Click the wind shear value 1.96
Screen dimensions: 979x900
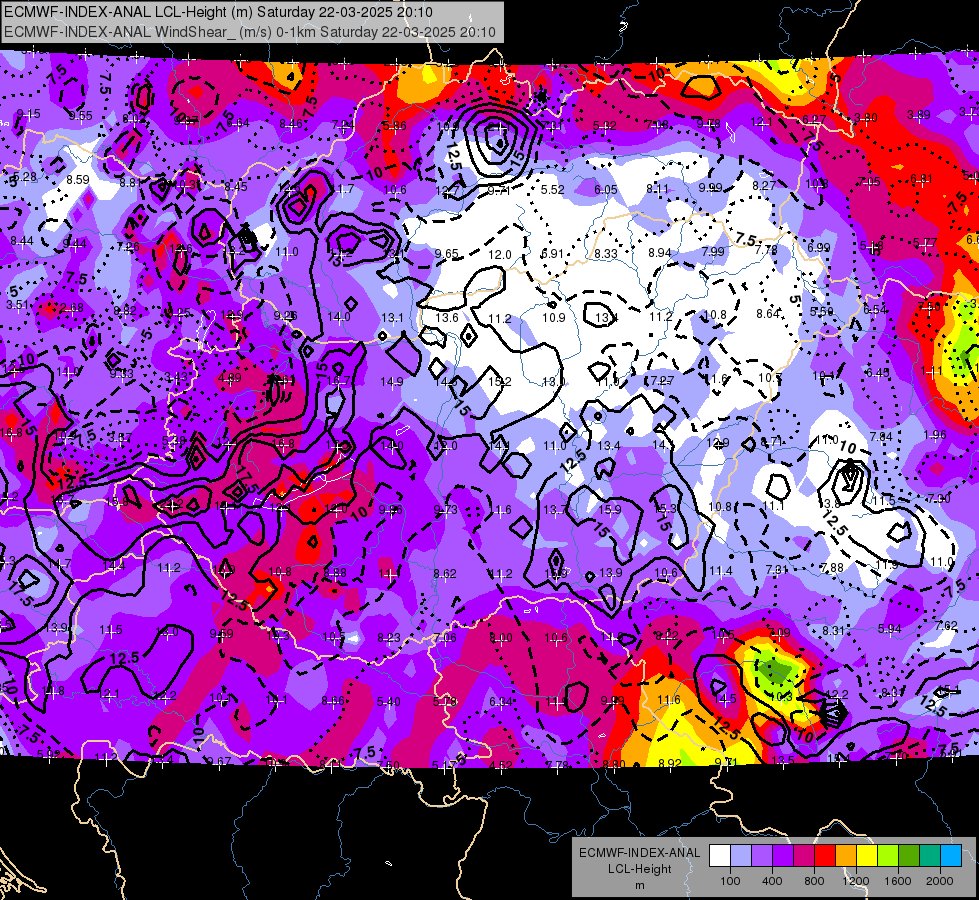point(935,434)
